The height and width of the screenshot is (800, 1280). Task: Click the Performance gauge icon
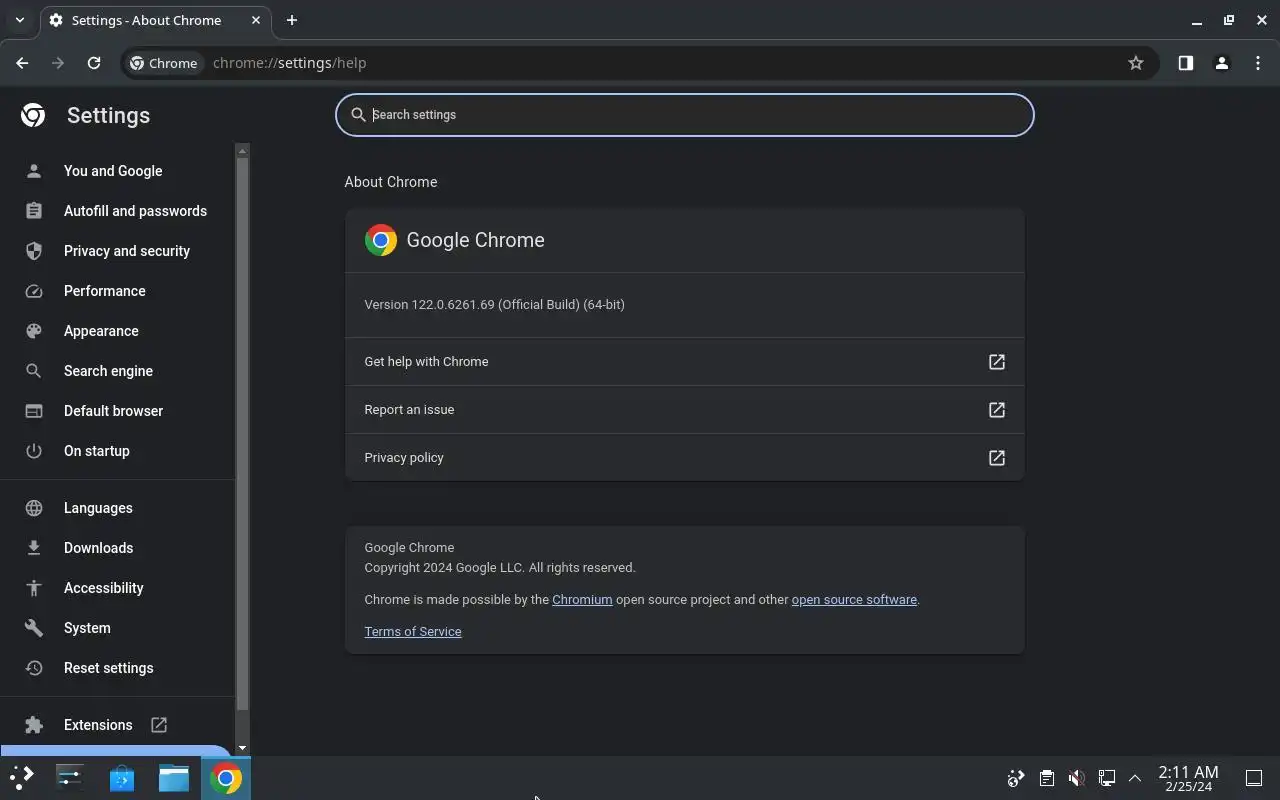pyautogui.click(x=34, y=291)
